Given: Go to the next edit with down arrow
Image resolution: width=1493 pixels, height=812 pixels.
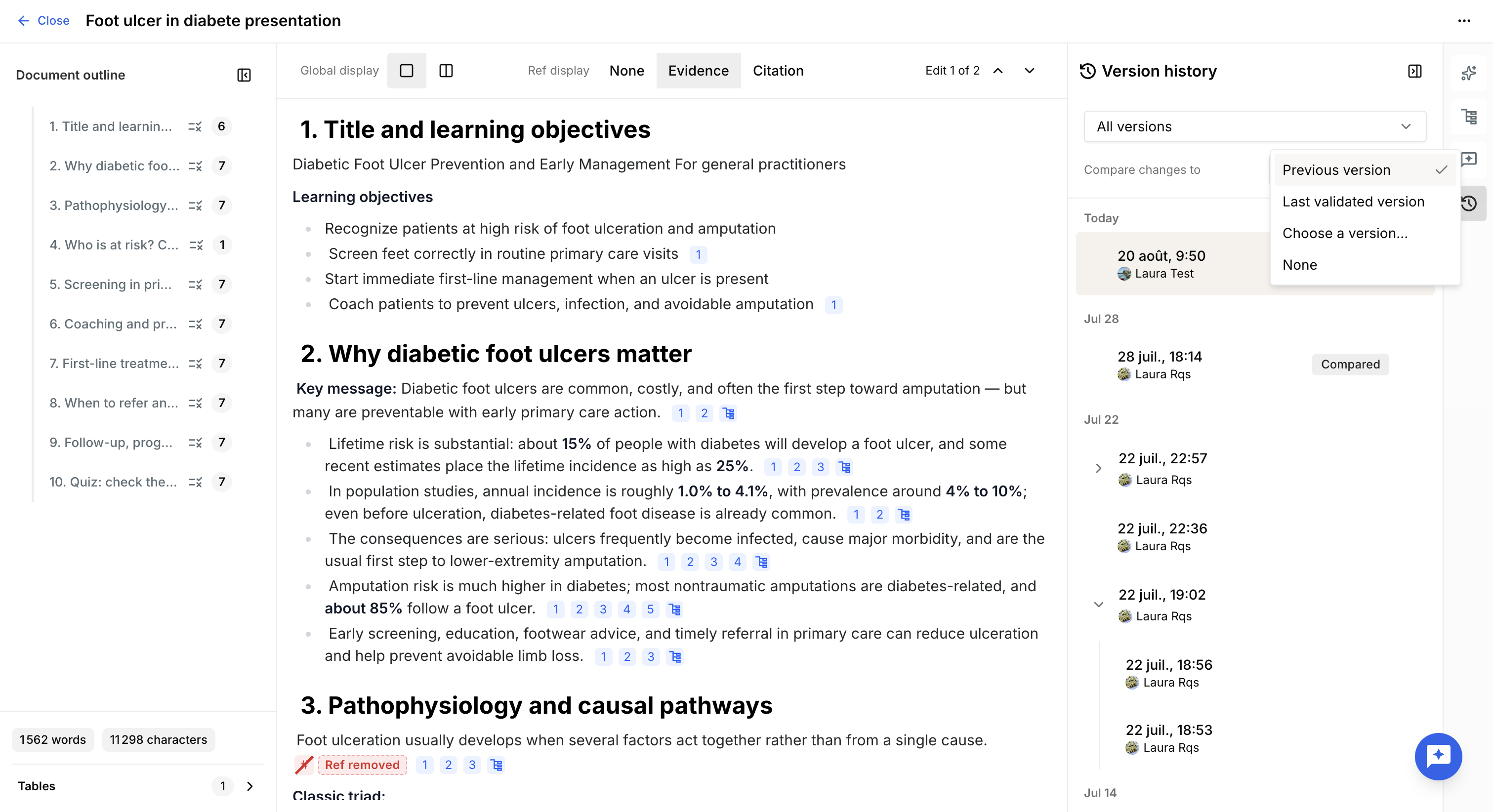Looking at the screenshot, I should [x=1029, y=71].
